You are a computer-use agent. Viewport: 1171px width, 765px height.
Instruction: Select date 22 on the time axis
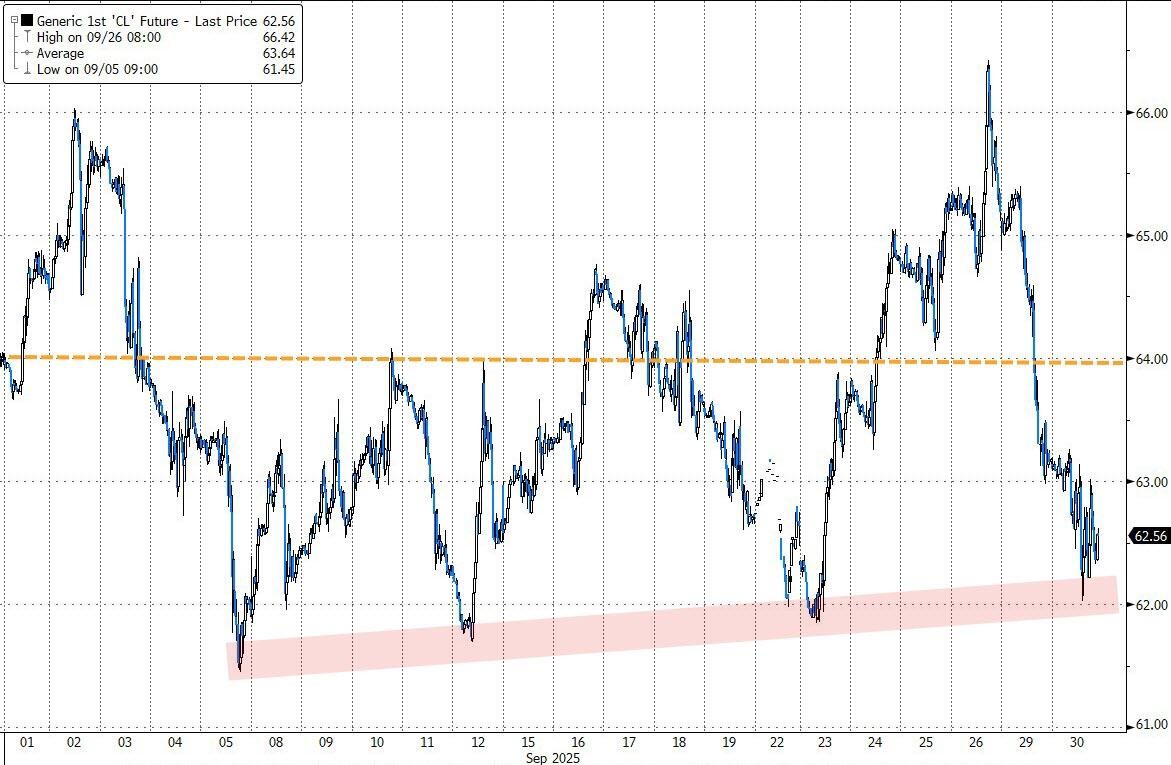pos(777,743)
